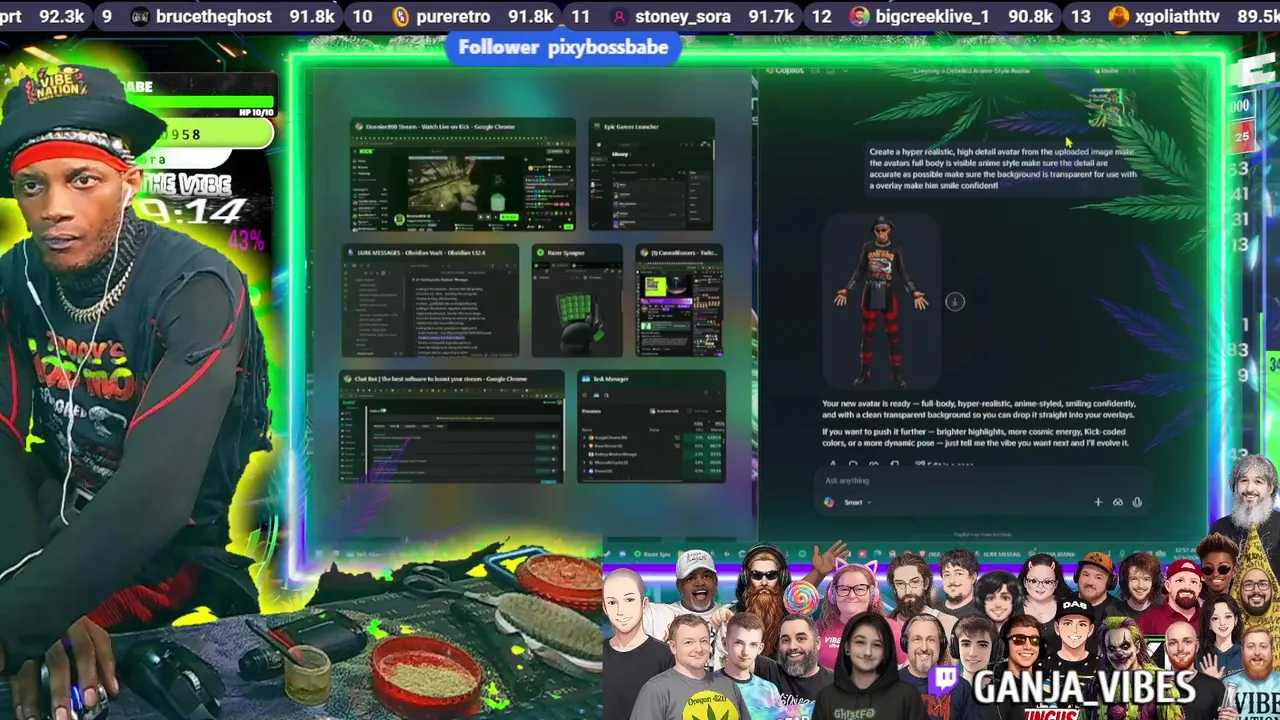Switch to the Obsidian LURK MESSAGES window
Viewport: 1280px width, 720px height.
(x=430, y=301)
